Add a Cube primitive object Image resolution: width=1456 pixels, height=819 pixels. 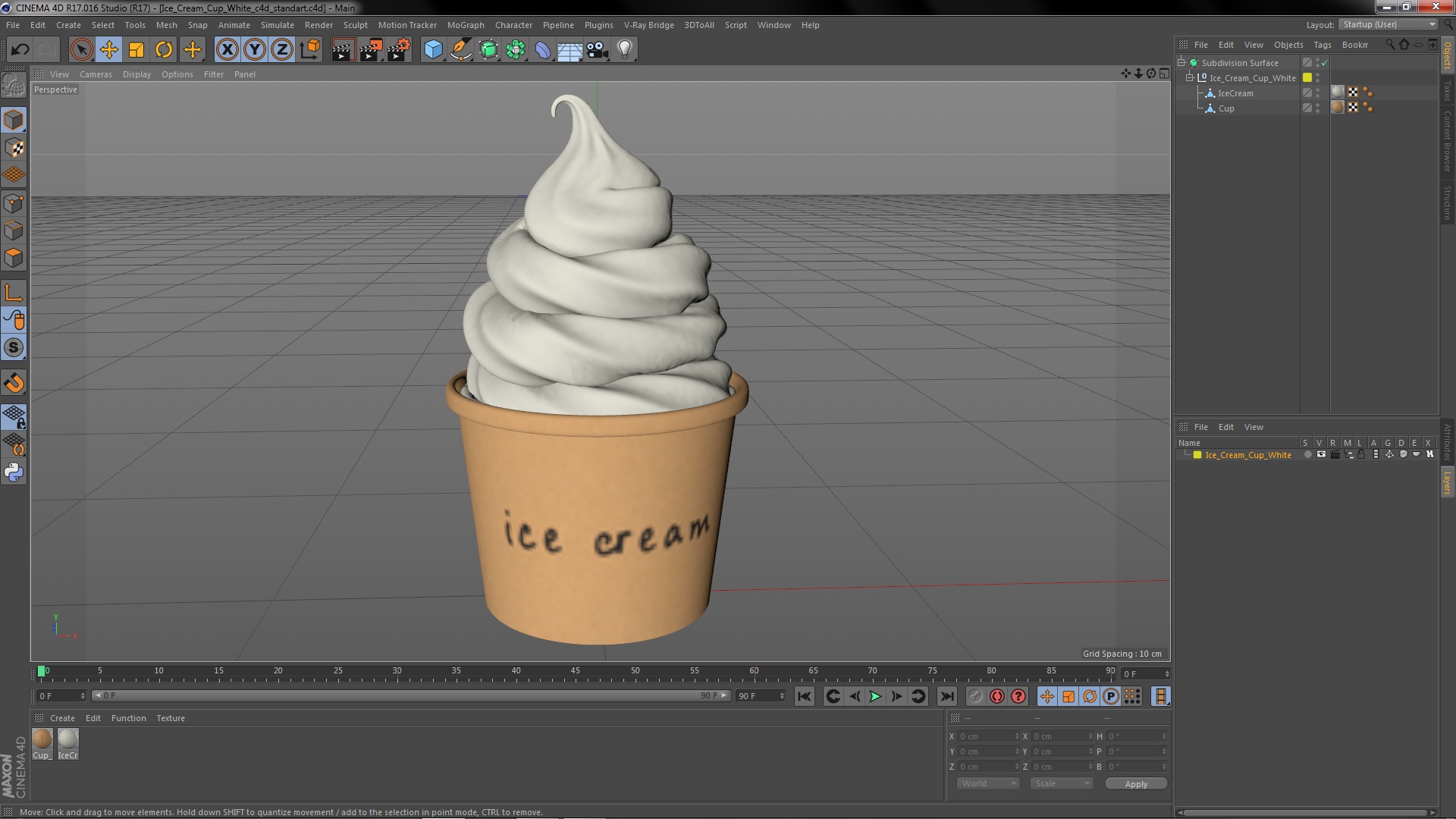433,50
